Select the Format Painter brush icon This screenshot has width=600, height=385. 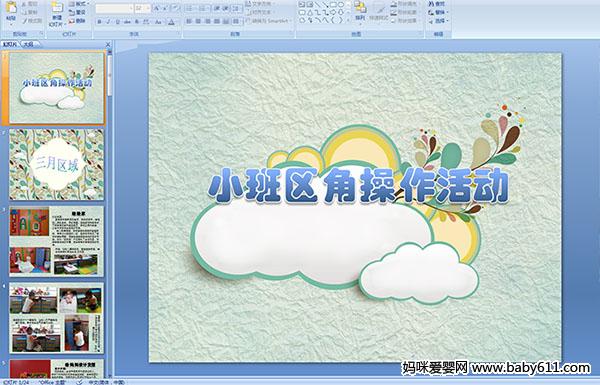tap(24, 21)
